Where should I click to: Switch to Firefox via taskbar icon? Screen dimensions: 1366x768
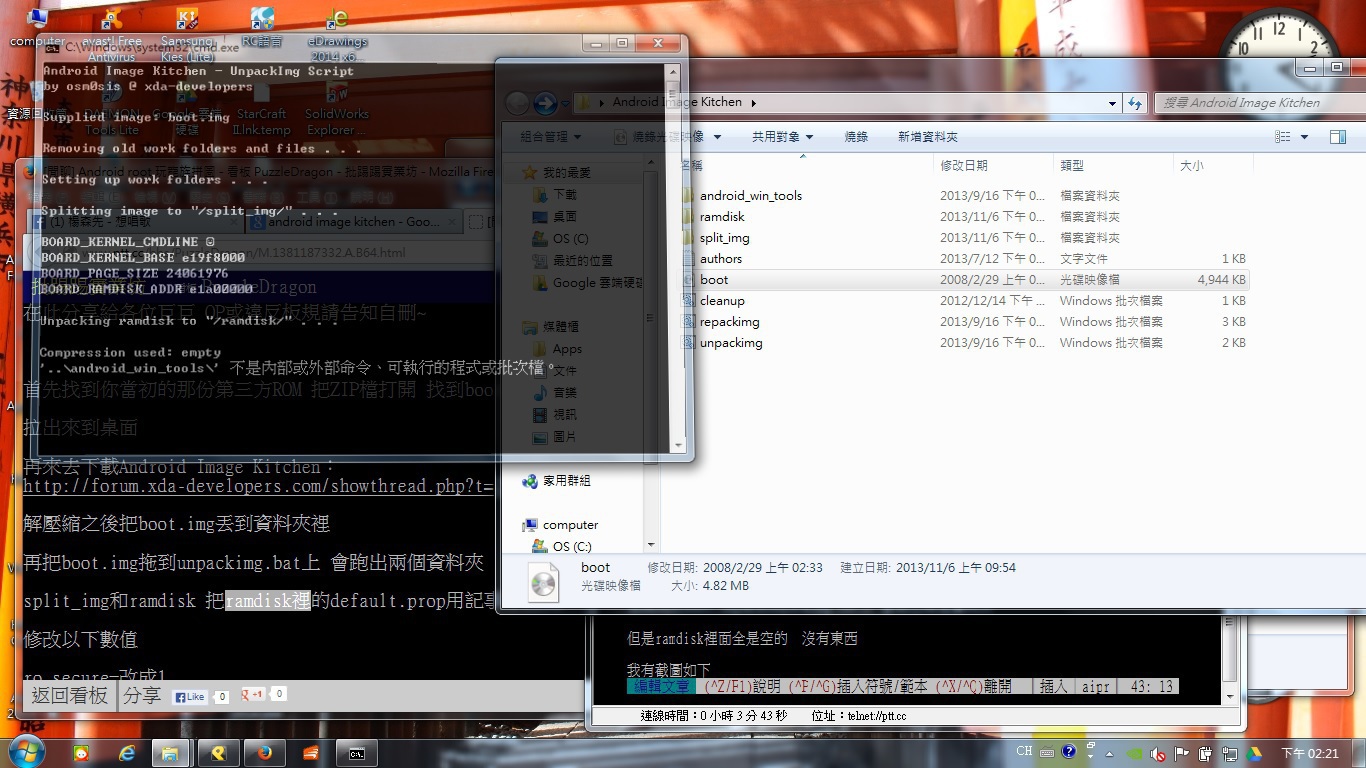[264, 753]
